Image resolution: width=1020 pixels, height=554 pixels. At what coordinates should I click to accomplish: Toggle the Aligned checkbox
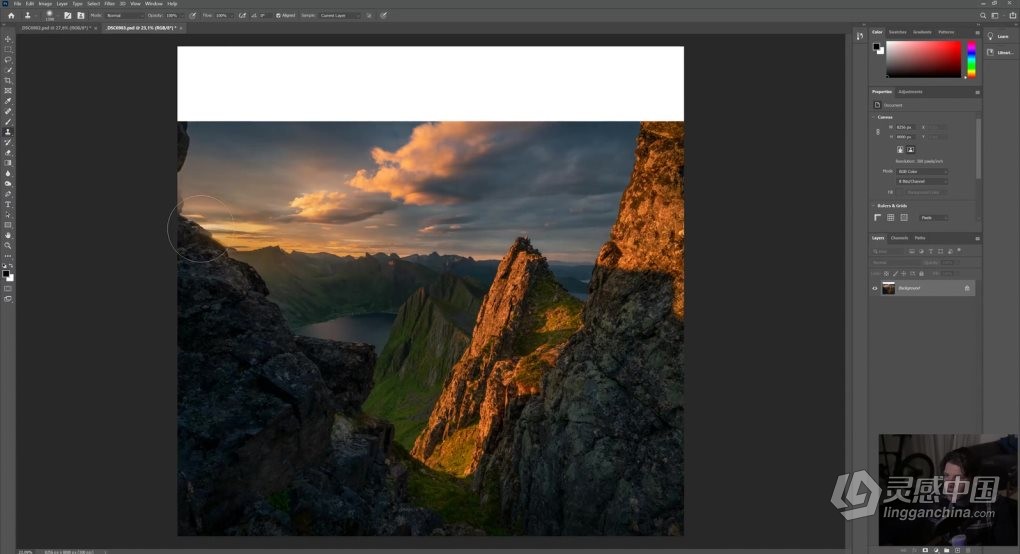coord(278,16)
